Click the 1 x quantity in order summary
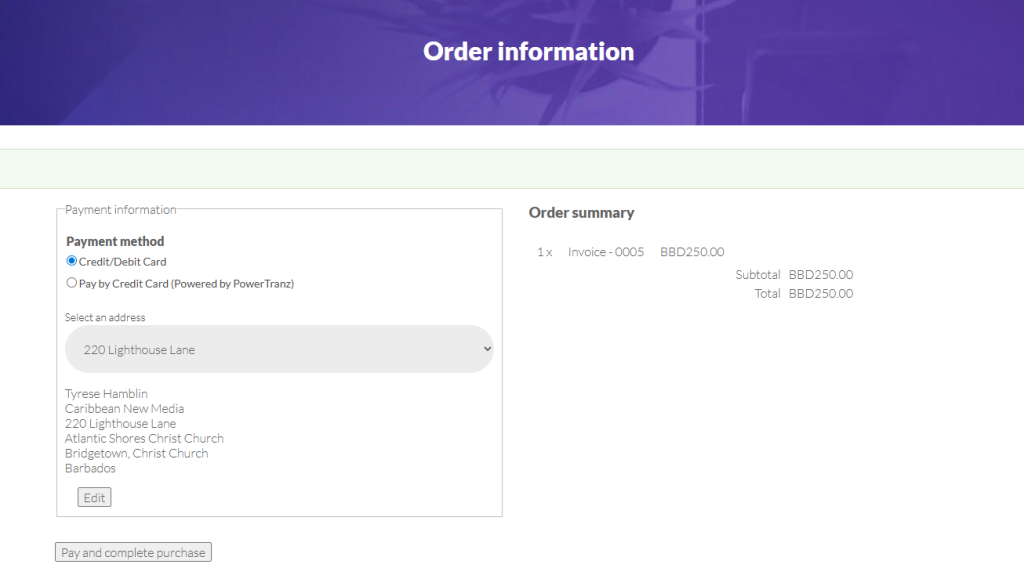 click(x=544, y=252)
